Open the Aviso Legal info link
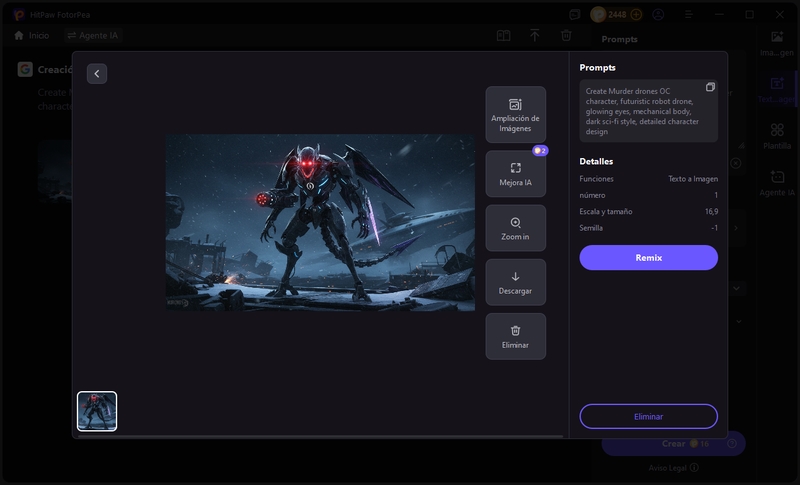The width and height of the screenshot is (800, 485). tap(673, 467)
